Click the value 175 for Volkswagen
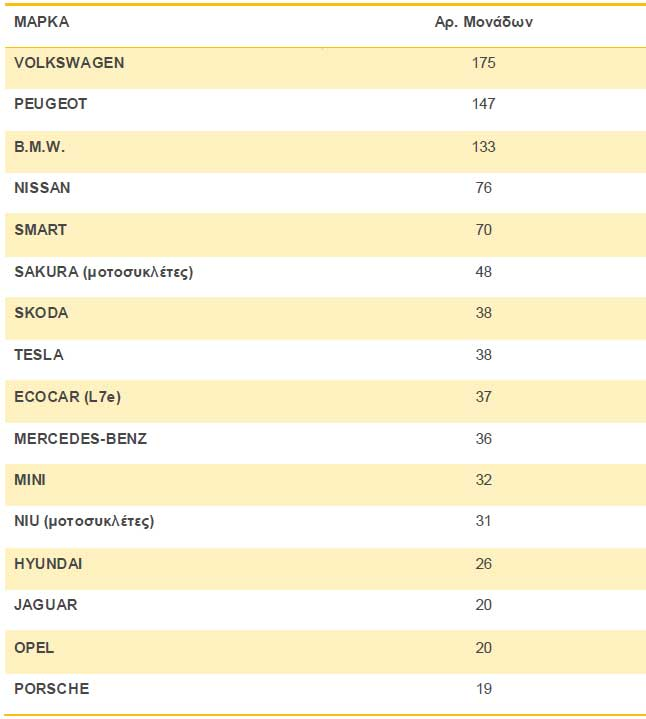 point(484,63)
